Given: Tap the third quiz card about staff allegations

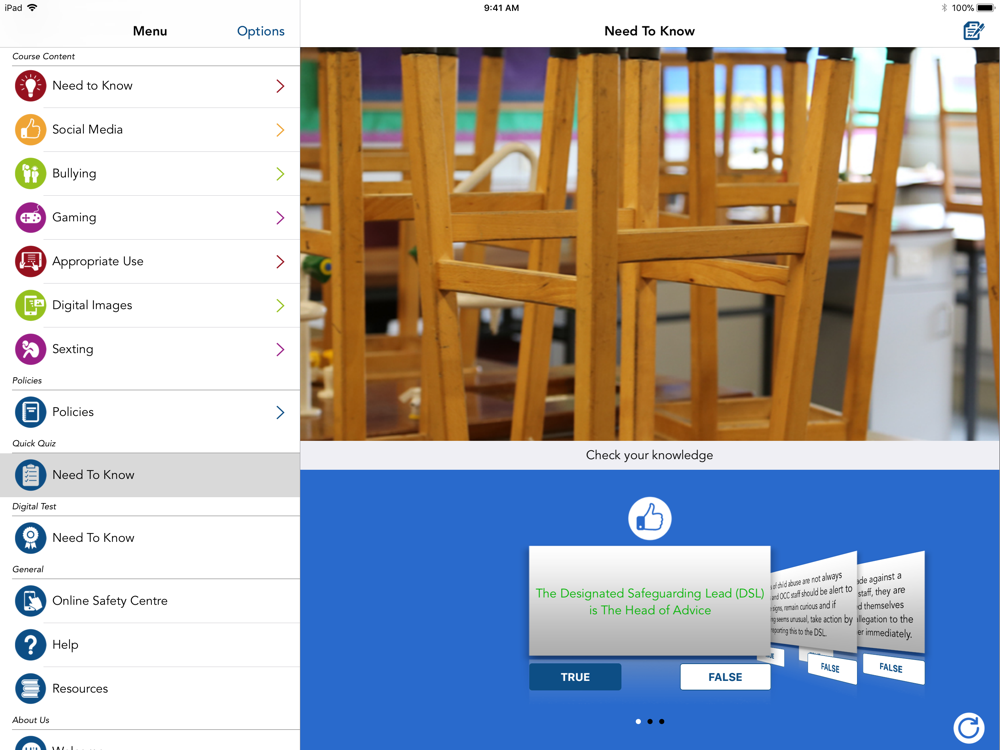Looking at the screenshot, I should click(890, 603).
